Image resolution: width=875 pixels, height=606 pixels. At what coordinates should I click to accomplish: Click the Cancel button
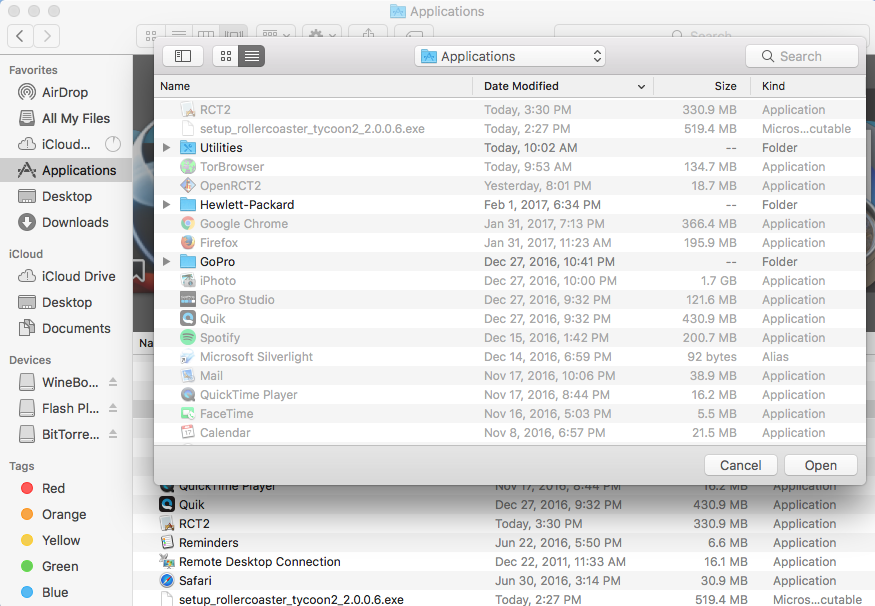(x=741, y=465)
